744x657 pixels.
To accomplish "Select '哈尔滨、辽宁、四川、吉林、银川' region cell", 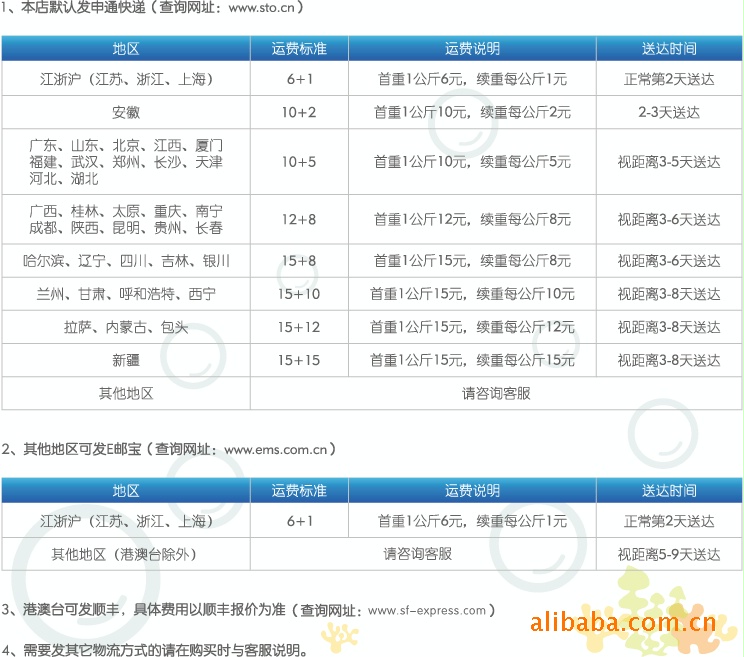I will pyautogui.click(x=126, y=261).
